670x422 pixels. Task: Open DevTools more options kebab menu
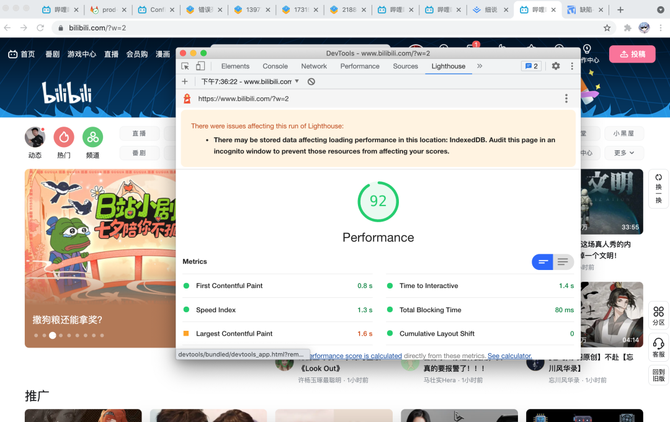tap(572, 66)
